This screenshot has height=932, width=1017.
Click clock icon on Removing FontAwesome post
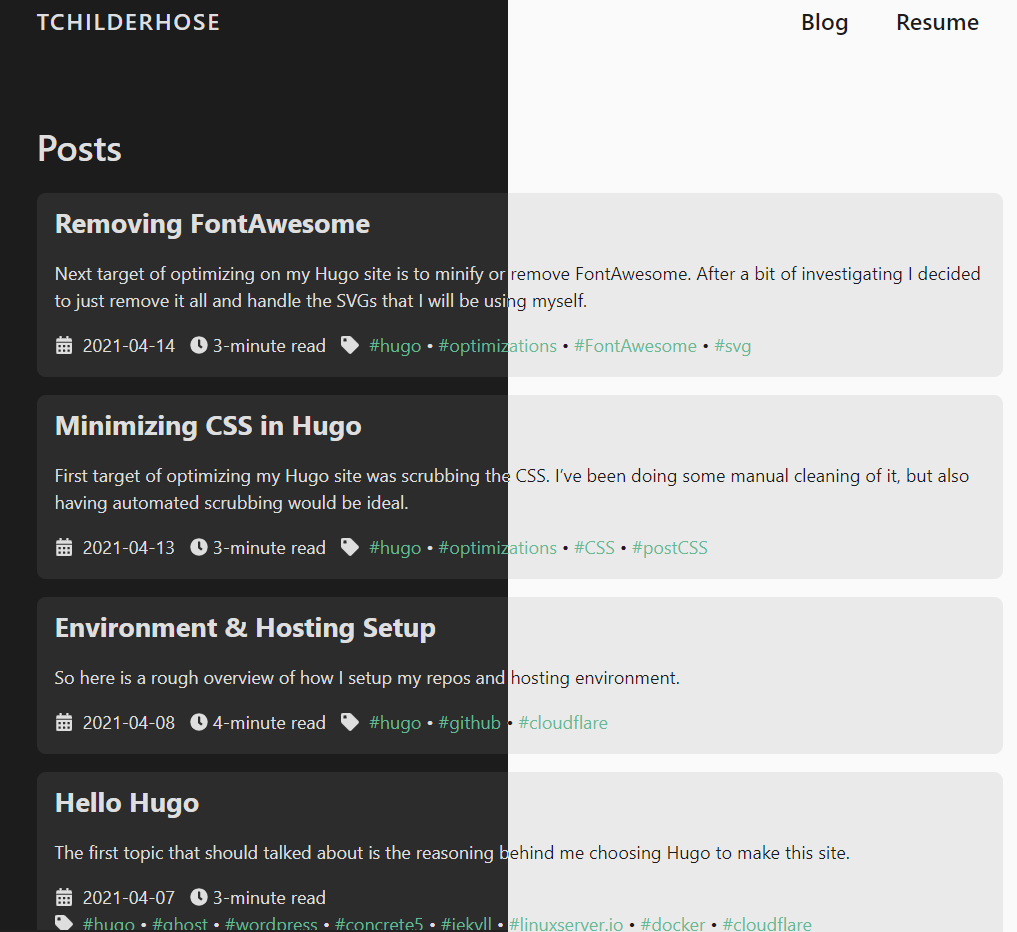[x=199, y=345]
